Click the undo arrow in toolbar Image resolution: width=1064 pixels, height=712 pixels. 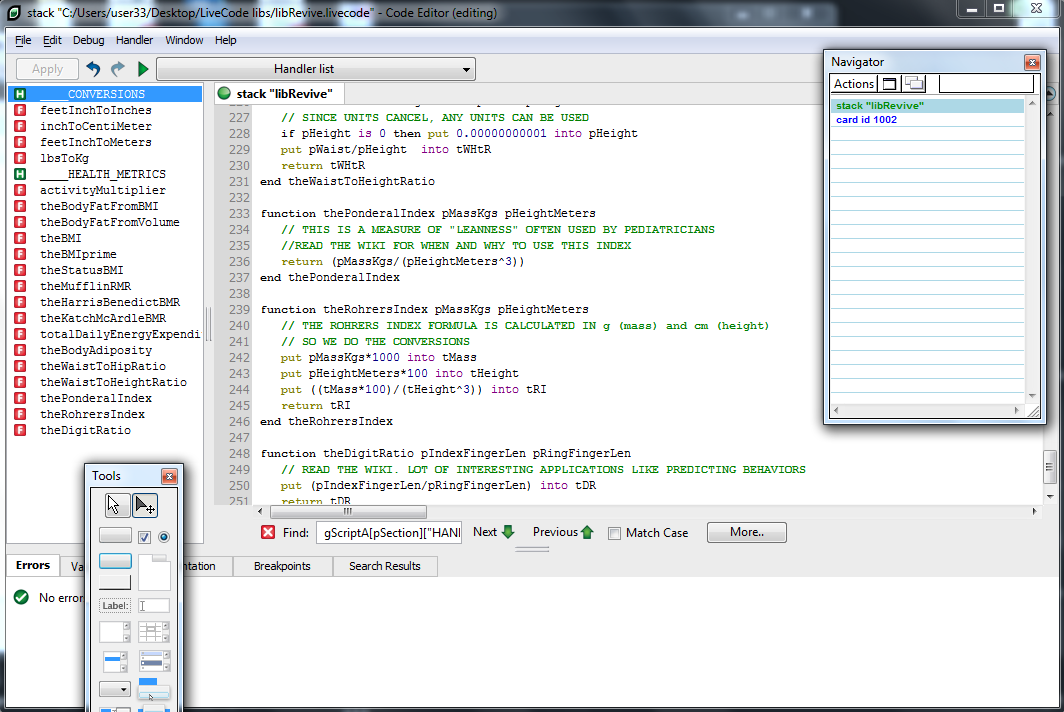(93, 69)
